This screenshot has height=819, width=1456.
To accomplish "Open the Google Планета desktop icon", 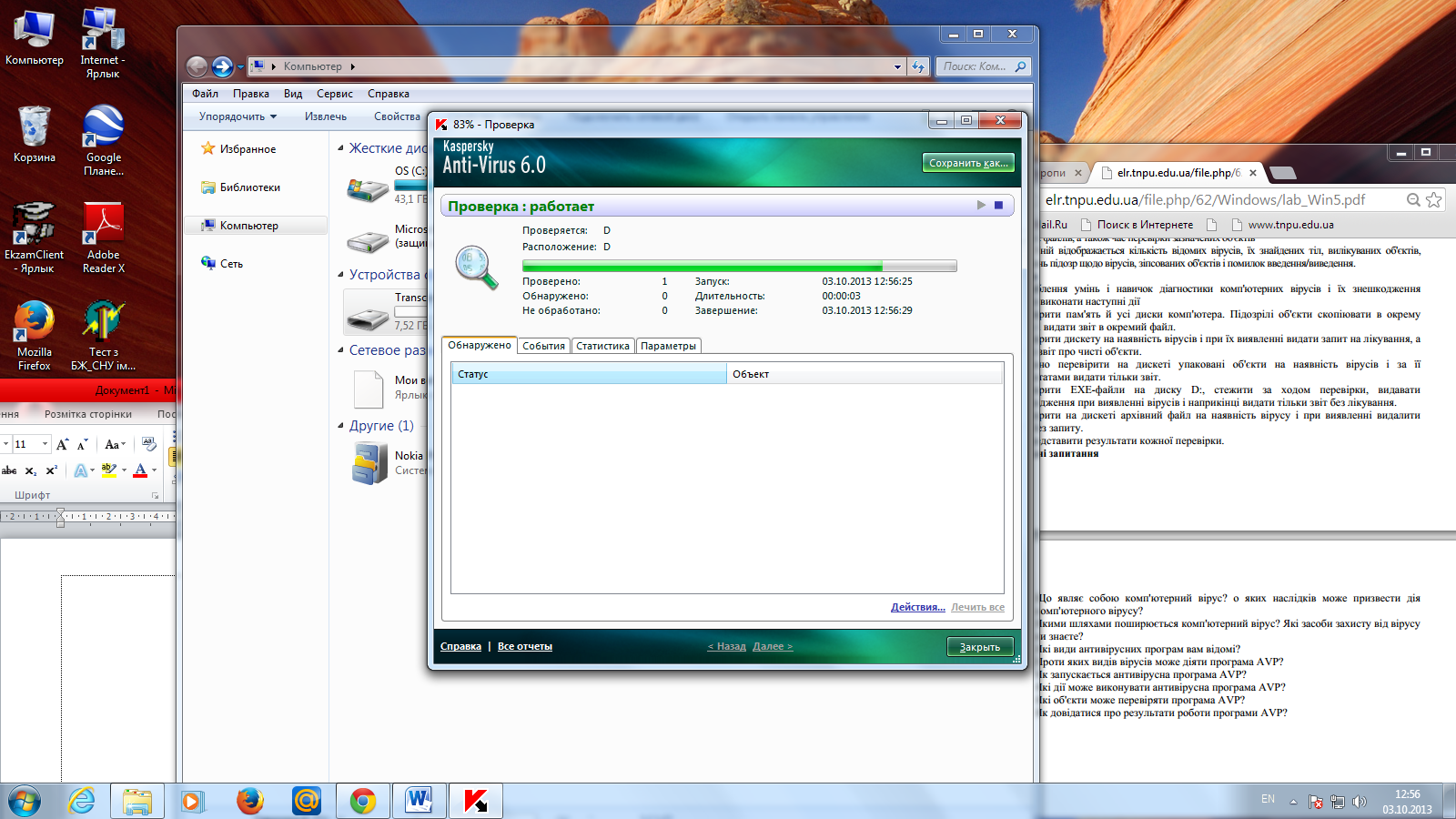I will pyautogui.click(x=104, y=140).
